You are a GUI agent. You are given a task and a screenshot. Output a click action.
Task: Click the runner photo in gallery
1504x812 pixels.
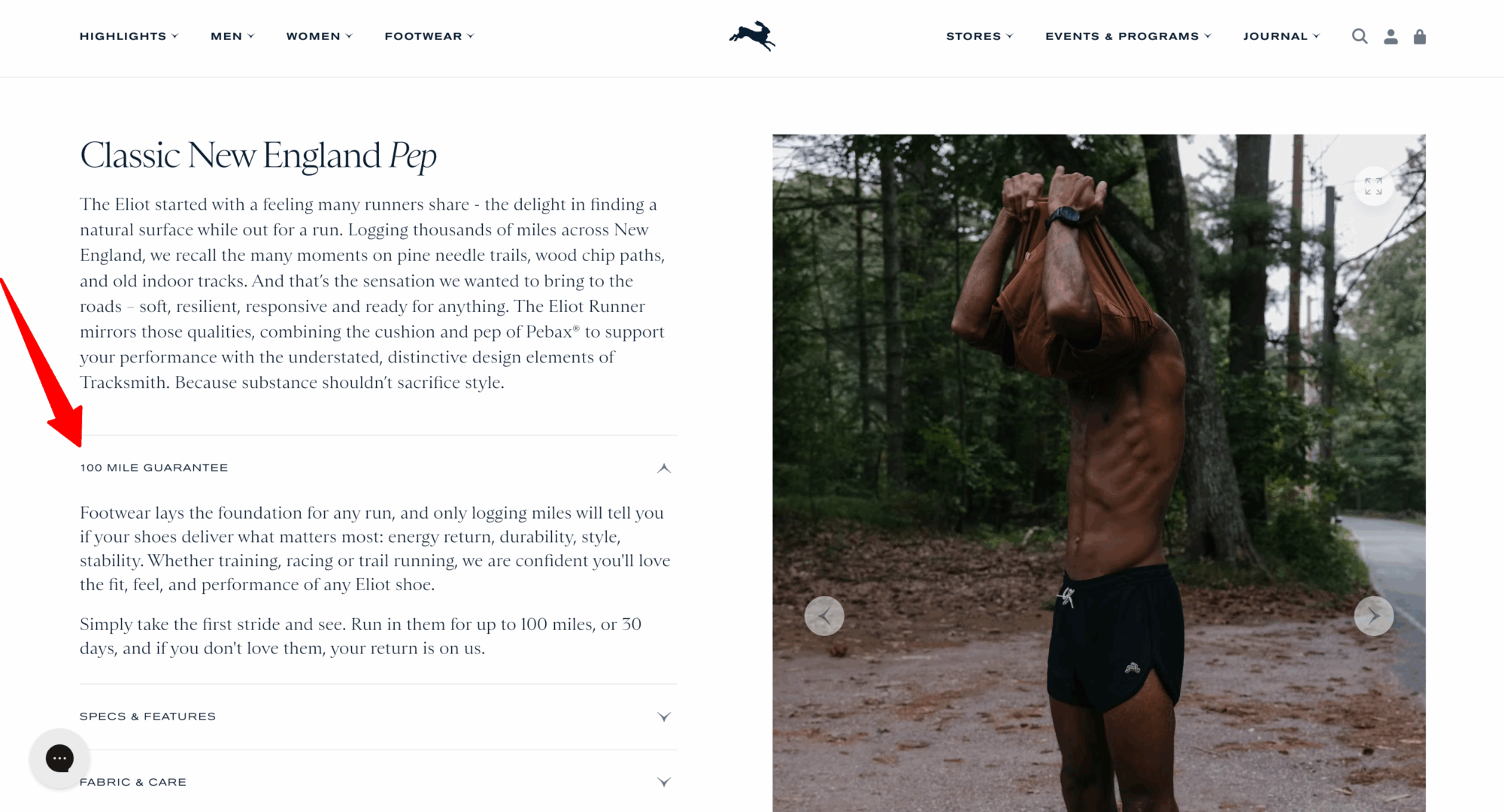coord(1099,472)
